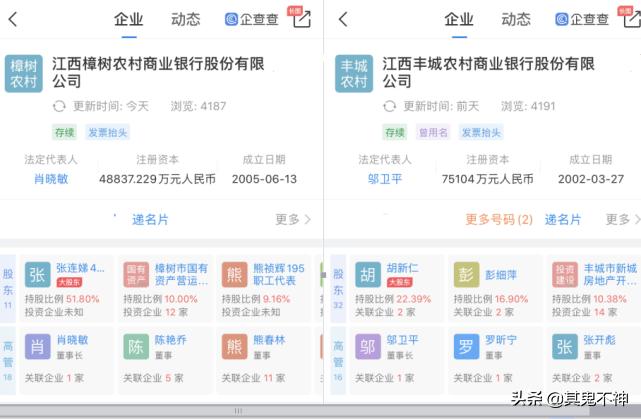Image resolution: width=641 pixels, height=419 pixels.
Task: Click the horizontal scrollbar handle
Action: (238, 411)
